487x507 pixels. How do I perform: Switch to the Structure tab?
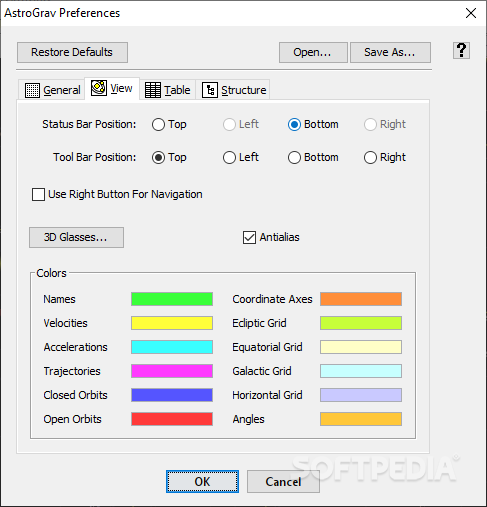click(x=234, y=90)
